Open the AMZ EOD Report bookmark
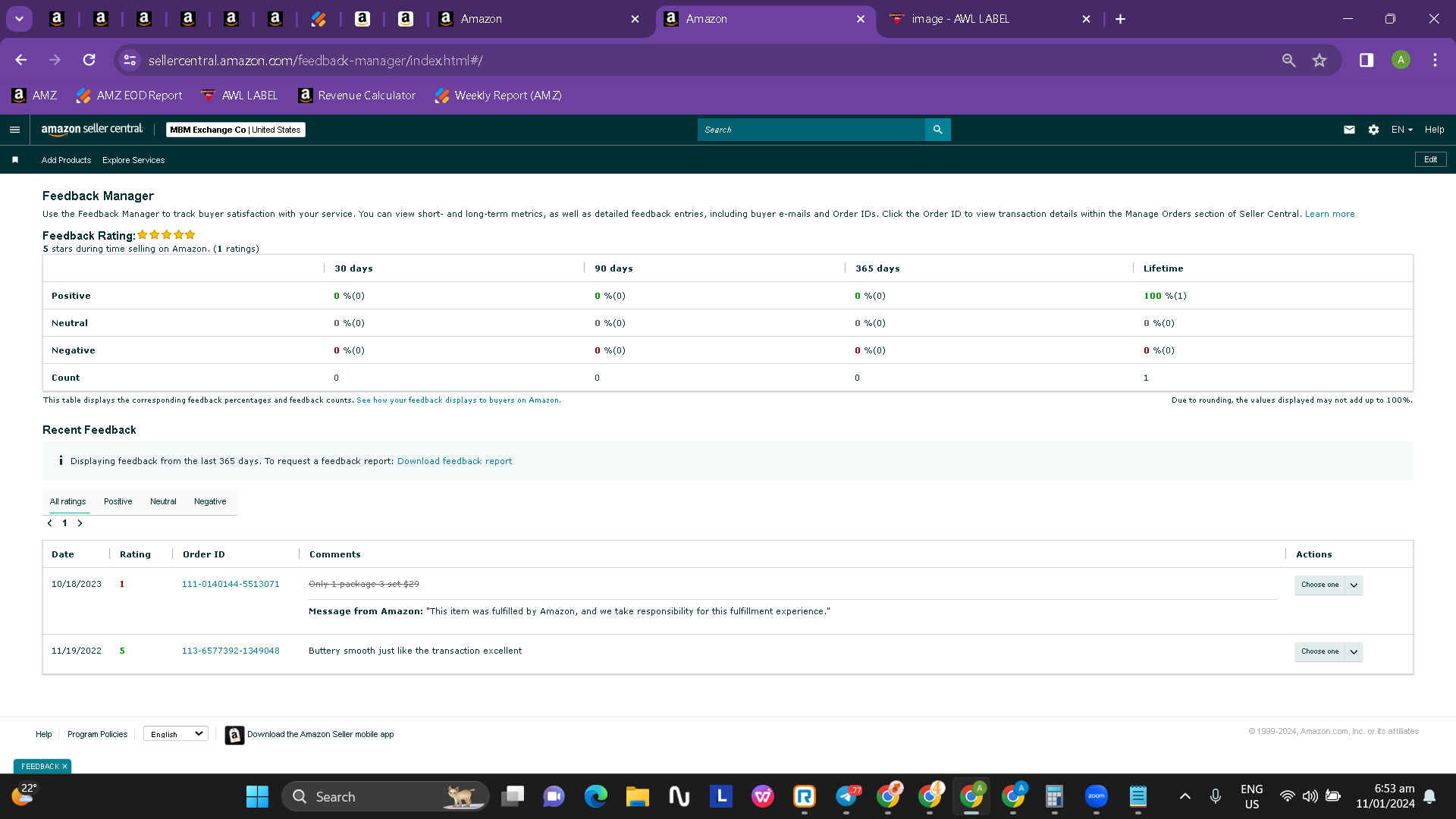Image resolution: width=1456 pixels, height=819 pixels. 129,96
